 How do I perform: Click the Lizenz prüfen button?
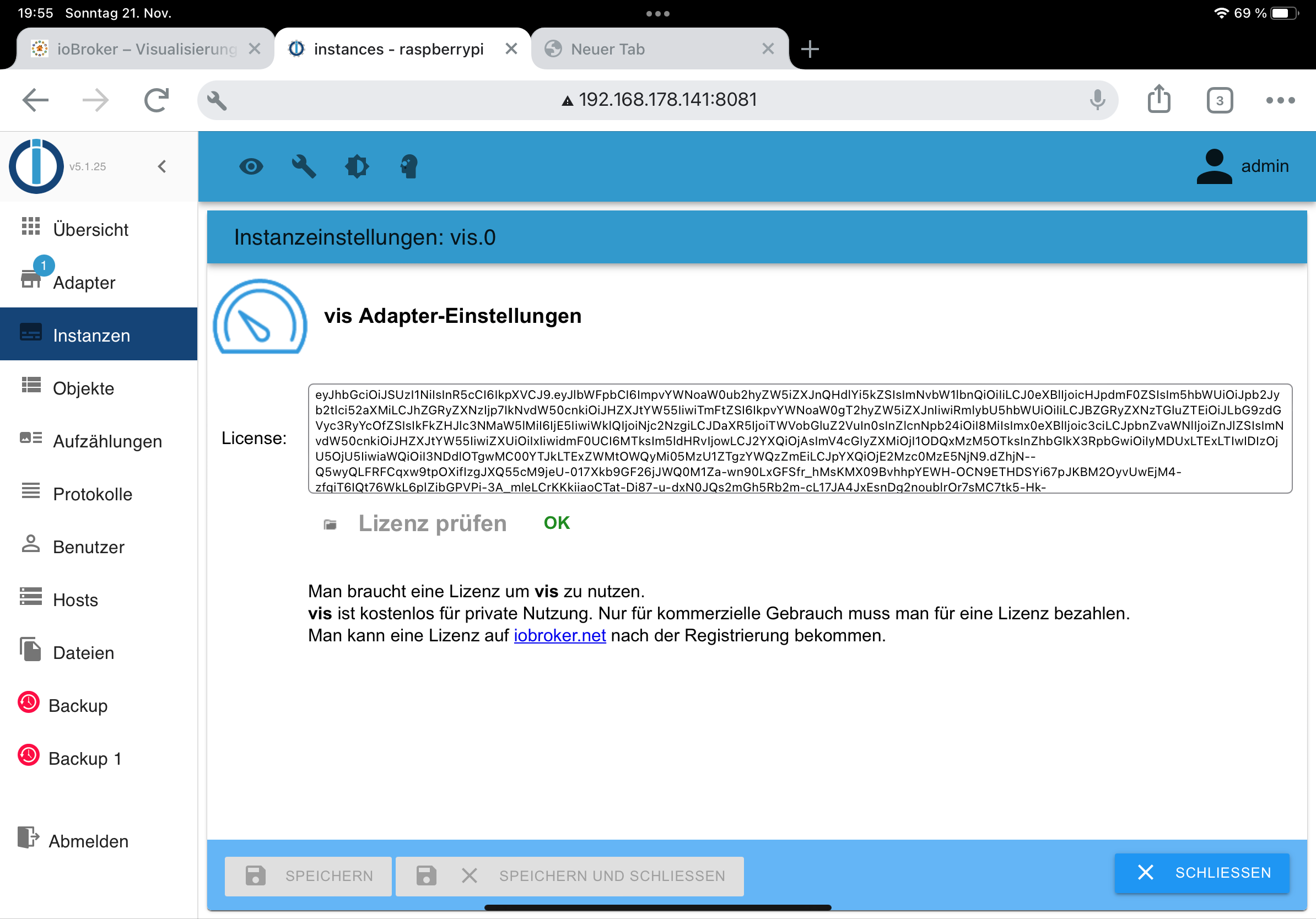[x=432, y=523]
